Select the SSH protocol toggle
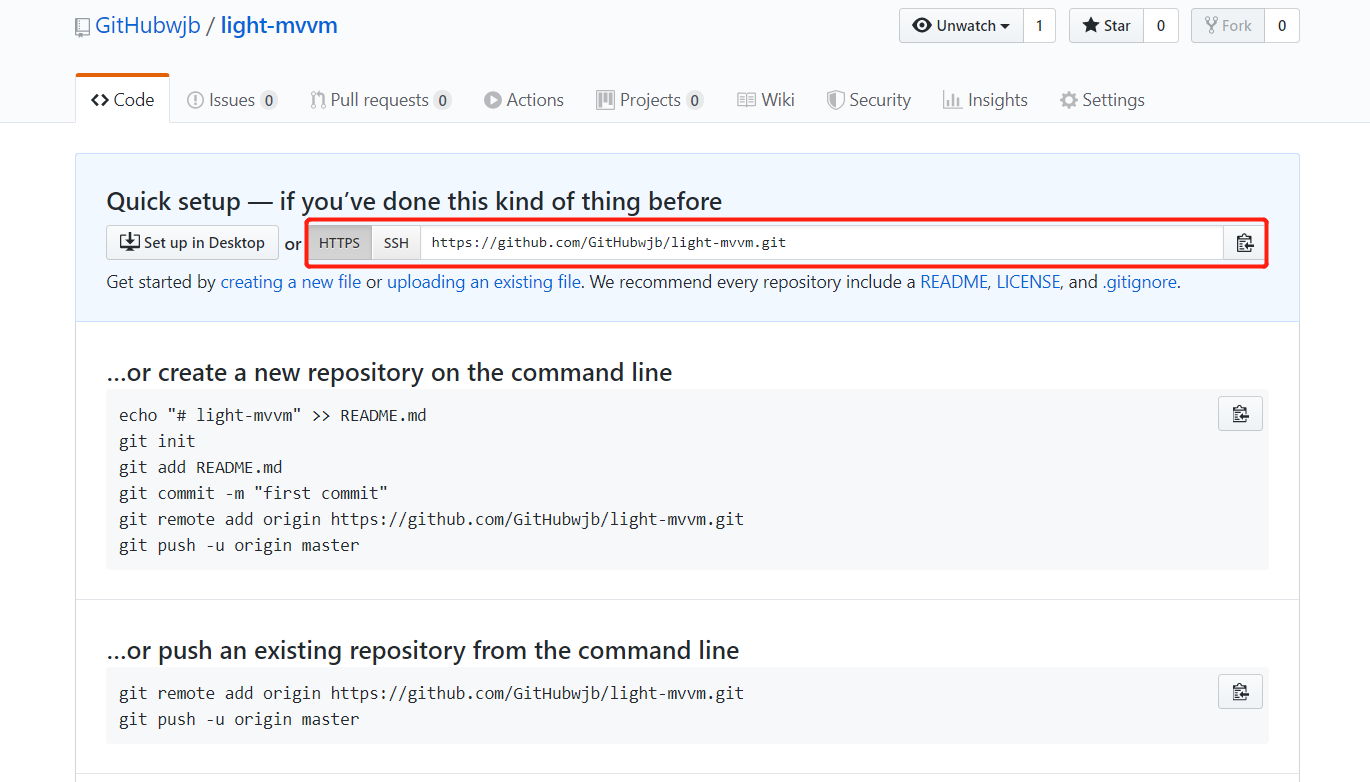1370x782 pixels. tap(396, 243)
